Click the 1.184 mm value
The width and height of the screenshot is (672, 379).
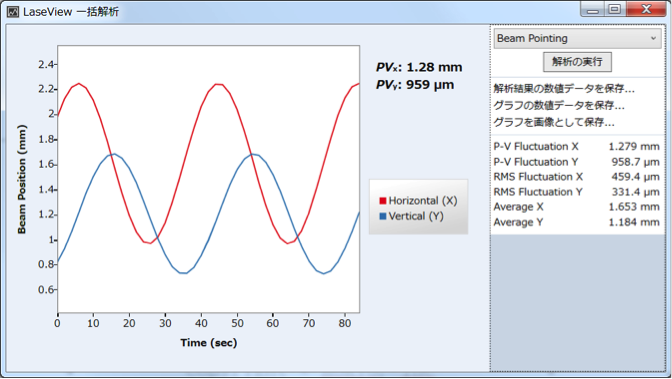tap(634, 222)
